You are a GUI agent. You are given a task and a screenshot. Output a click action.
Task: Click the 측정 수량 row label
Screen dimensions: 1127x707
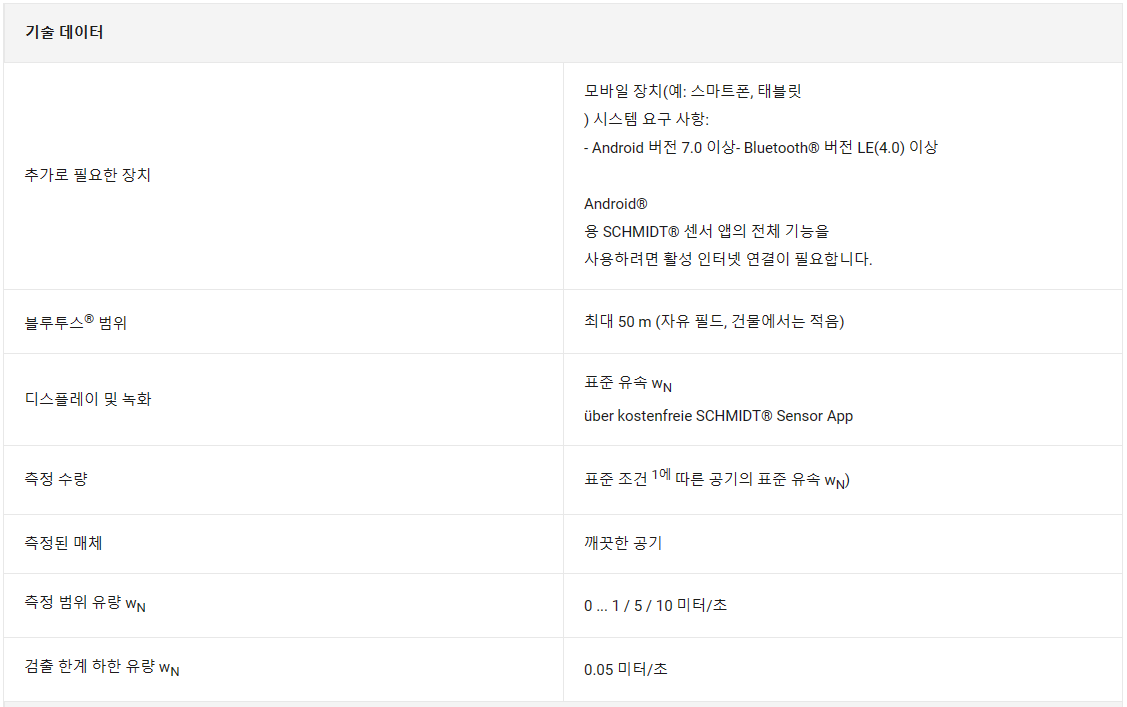click(x=56, y=479)
